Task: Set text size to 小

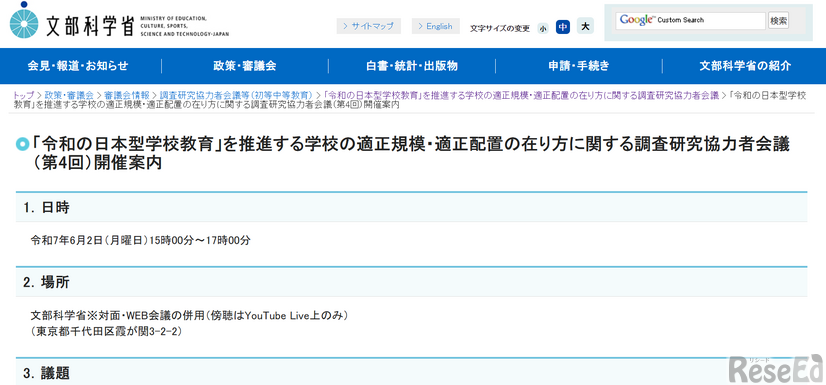Action: tap(543, 28)
